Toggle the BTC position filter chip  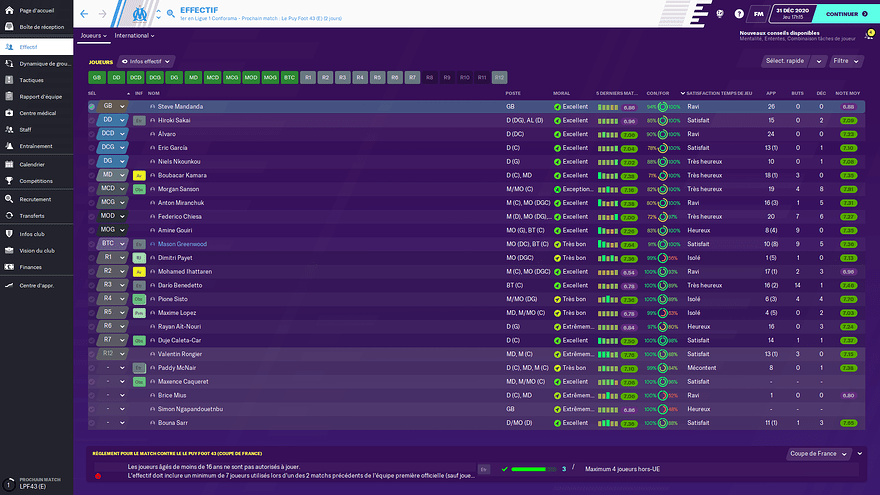(289, 77)
